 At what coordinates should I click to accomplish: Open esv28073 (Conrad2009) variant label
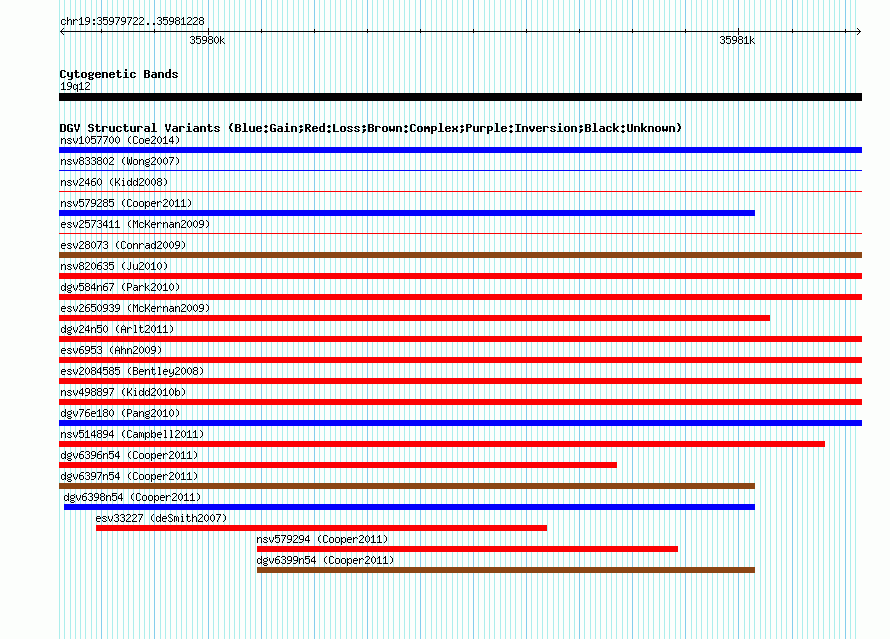click(x=123, y=245)
